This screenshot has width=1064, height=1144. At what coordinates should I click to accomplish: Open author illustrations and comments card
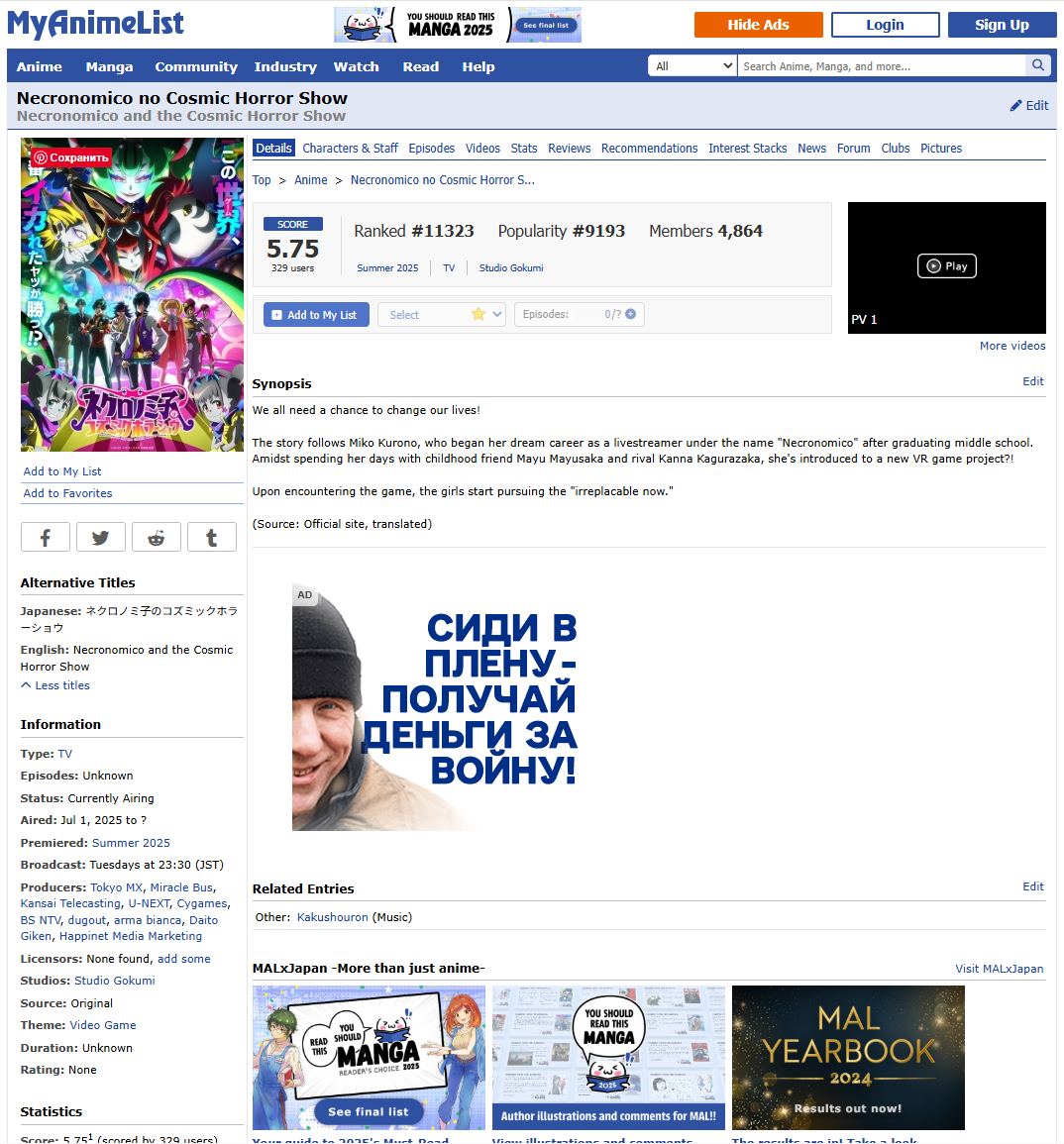pyautogui.click(x=608, y=1057)
